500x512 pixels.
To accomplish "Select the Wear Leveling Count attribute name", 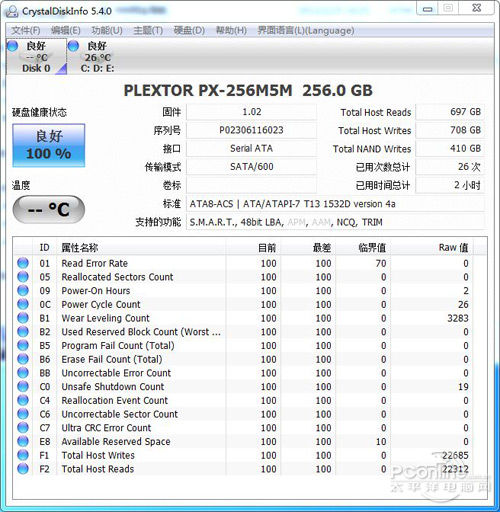I will click(x=106, y=318).
